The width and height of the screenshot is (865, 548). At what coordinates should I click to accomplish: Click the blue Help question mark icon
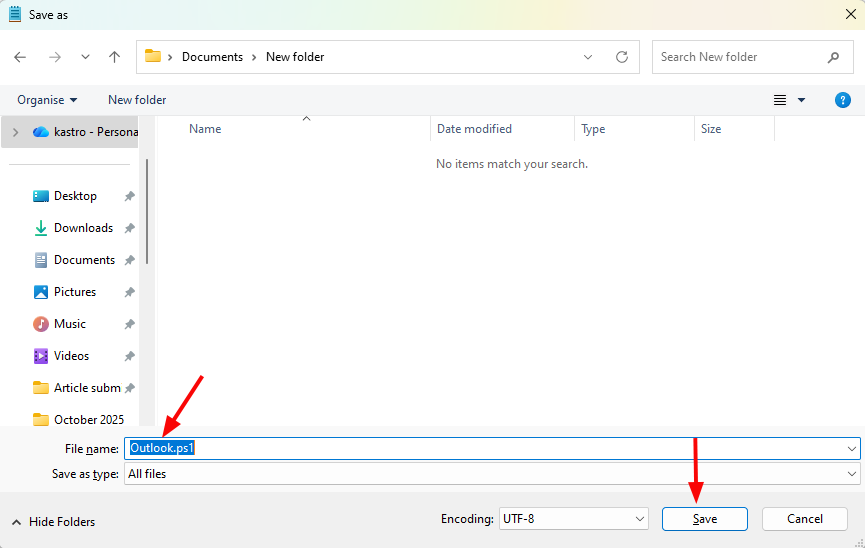tap(843, 100)
